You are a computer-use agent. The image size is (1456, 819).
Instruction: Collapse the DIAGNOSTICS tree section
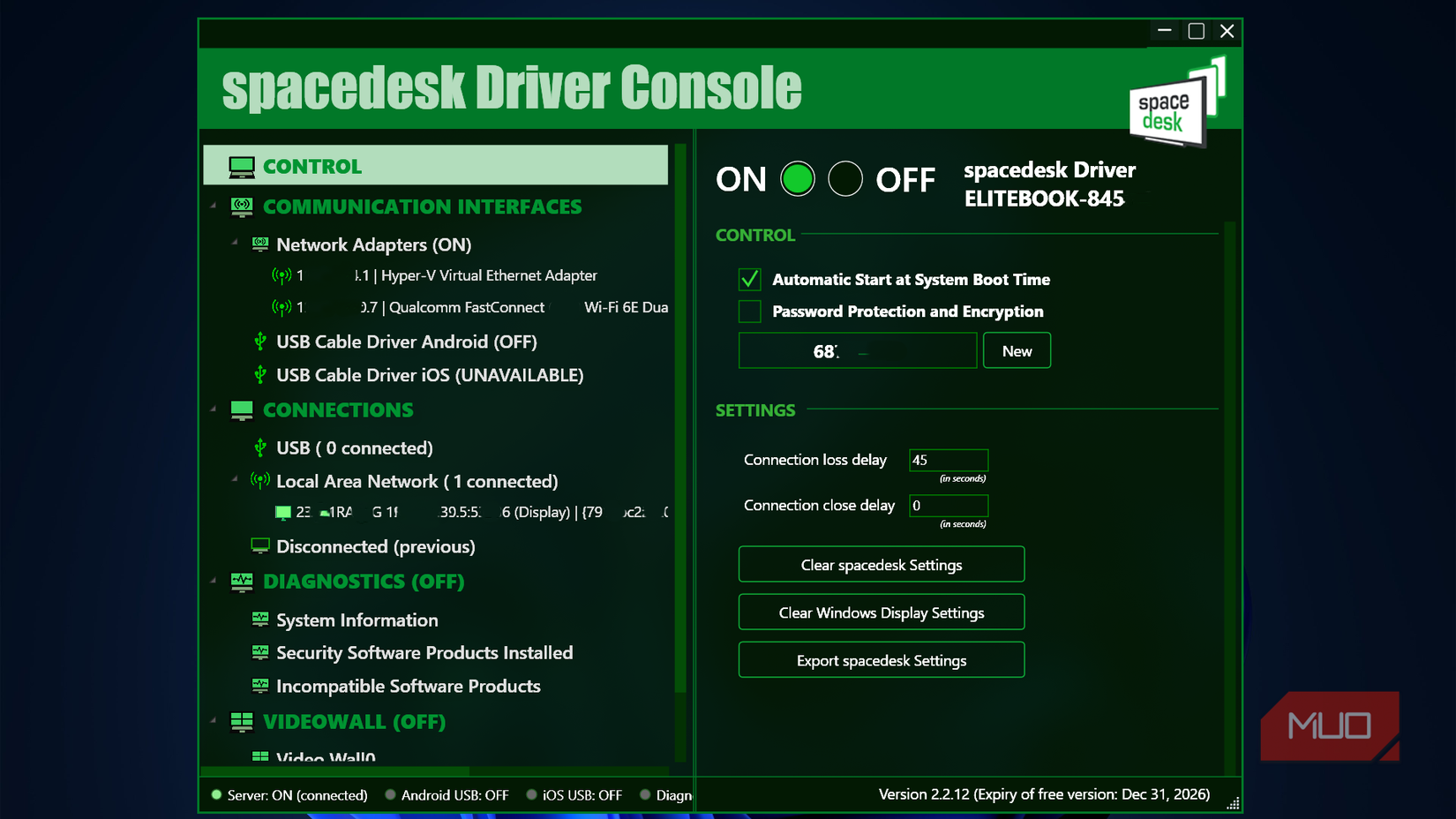coord(214,582)
